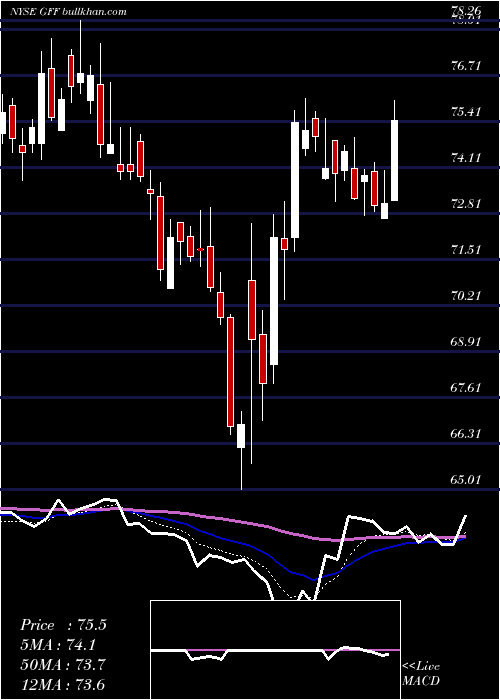Select the 72.81 price axis label

[466, 204]
